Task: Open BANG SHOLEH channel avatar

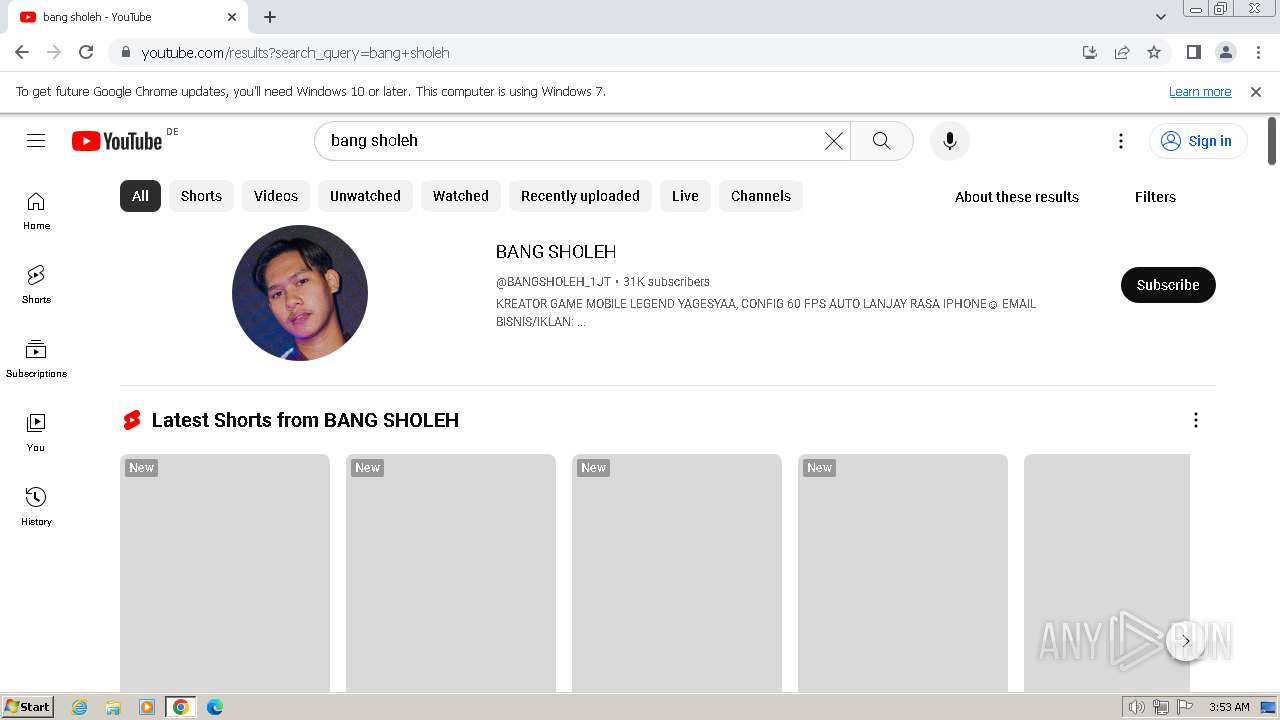Action: pos(300,293)
